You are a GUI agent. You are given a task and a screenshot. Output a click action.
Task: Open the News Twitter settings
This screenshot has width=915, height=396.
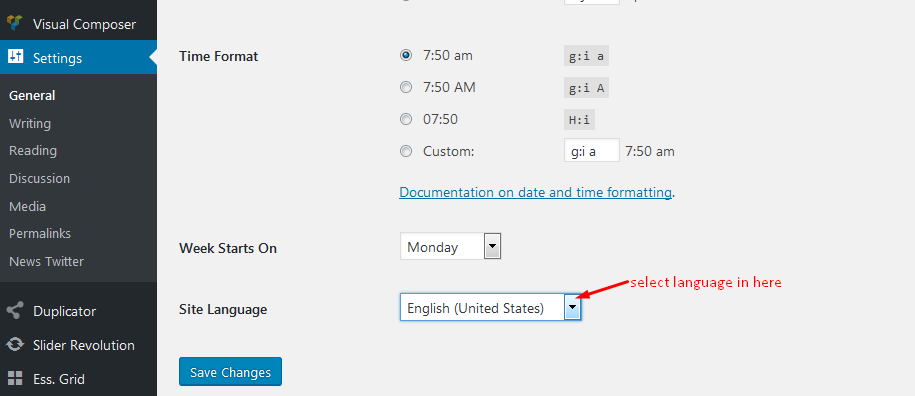coord(46,261)
